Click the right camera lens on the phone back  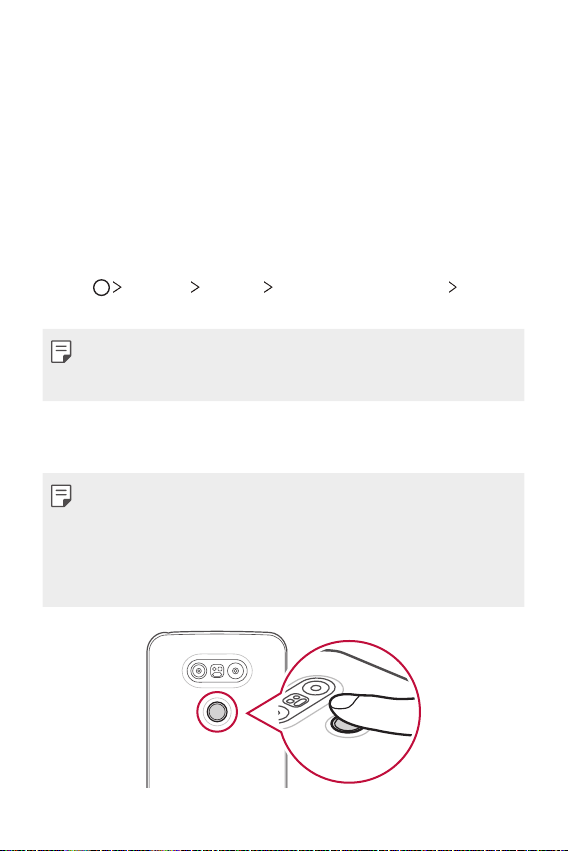coord(235,671)
